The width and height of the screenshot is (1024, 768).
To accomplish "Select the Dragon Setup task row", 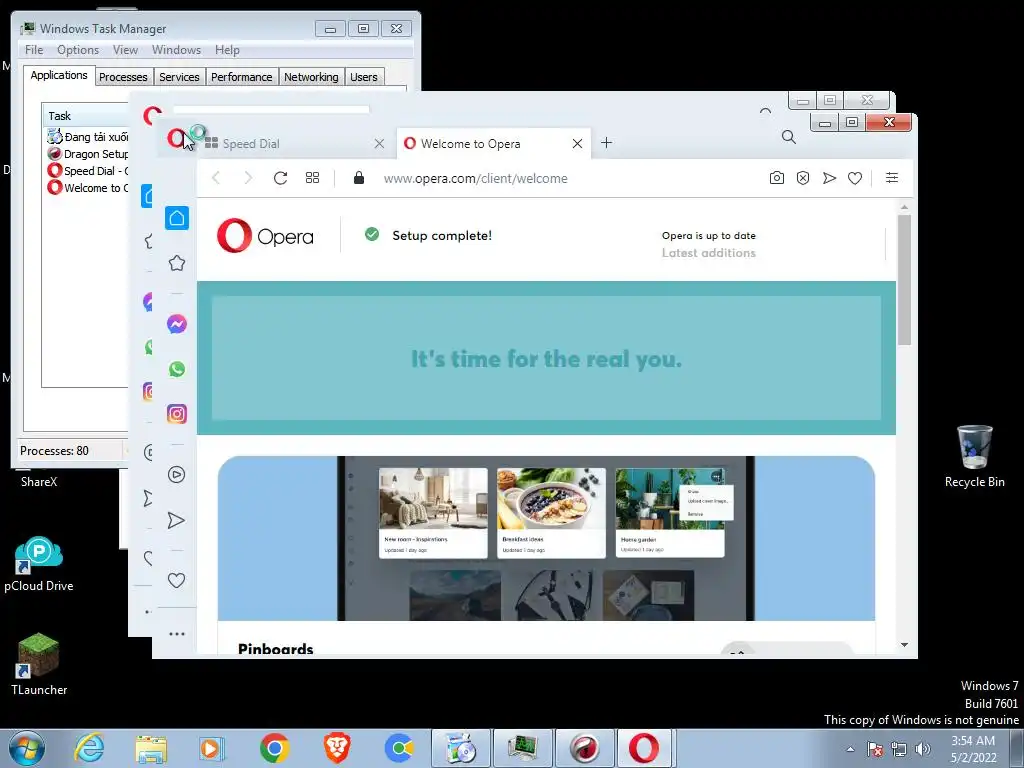I will tap(88, 154).
